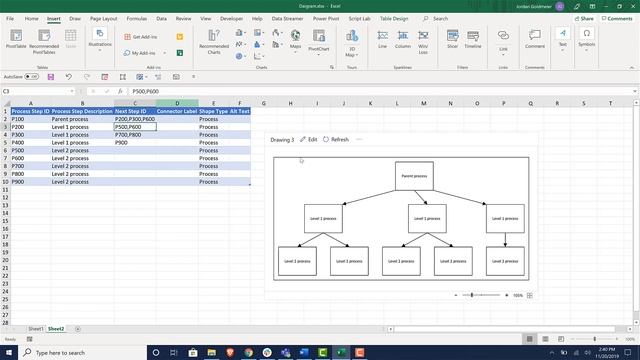This screenshot has width=640, height=360.
Task: Select cell containing P700,P800
Action: pyautogui.click(x=135, y=135)
